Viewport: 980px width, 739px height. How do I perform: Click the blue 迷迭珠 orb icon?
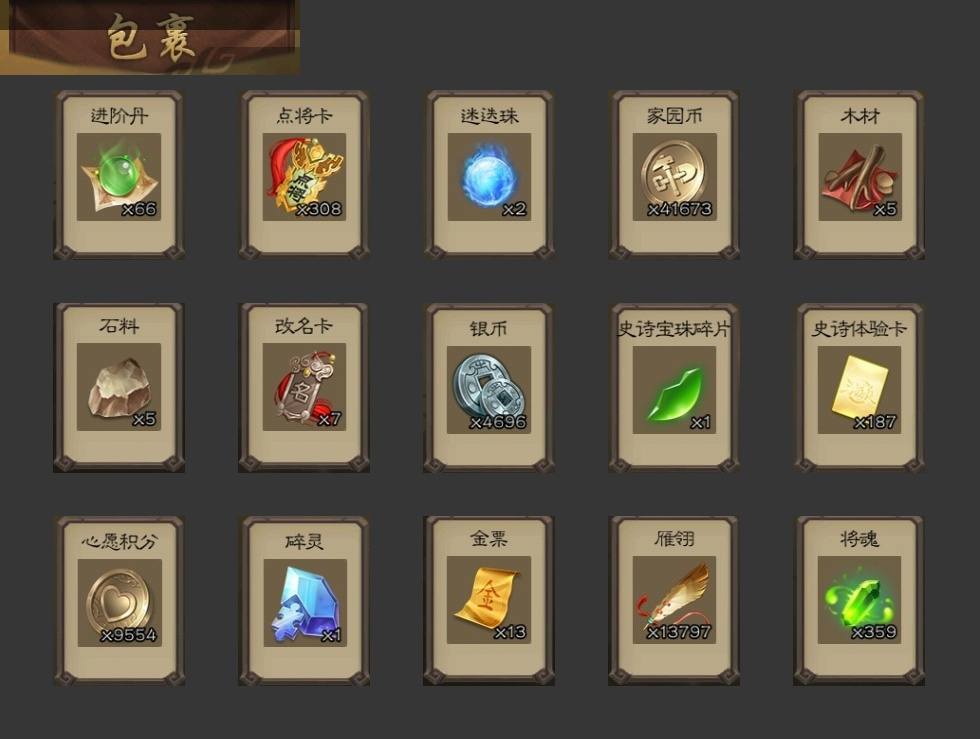point(489,177)
